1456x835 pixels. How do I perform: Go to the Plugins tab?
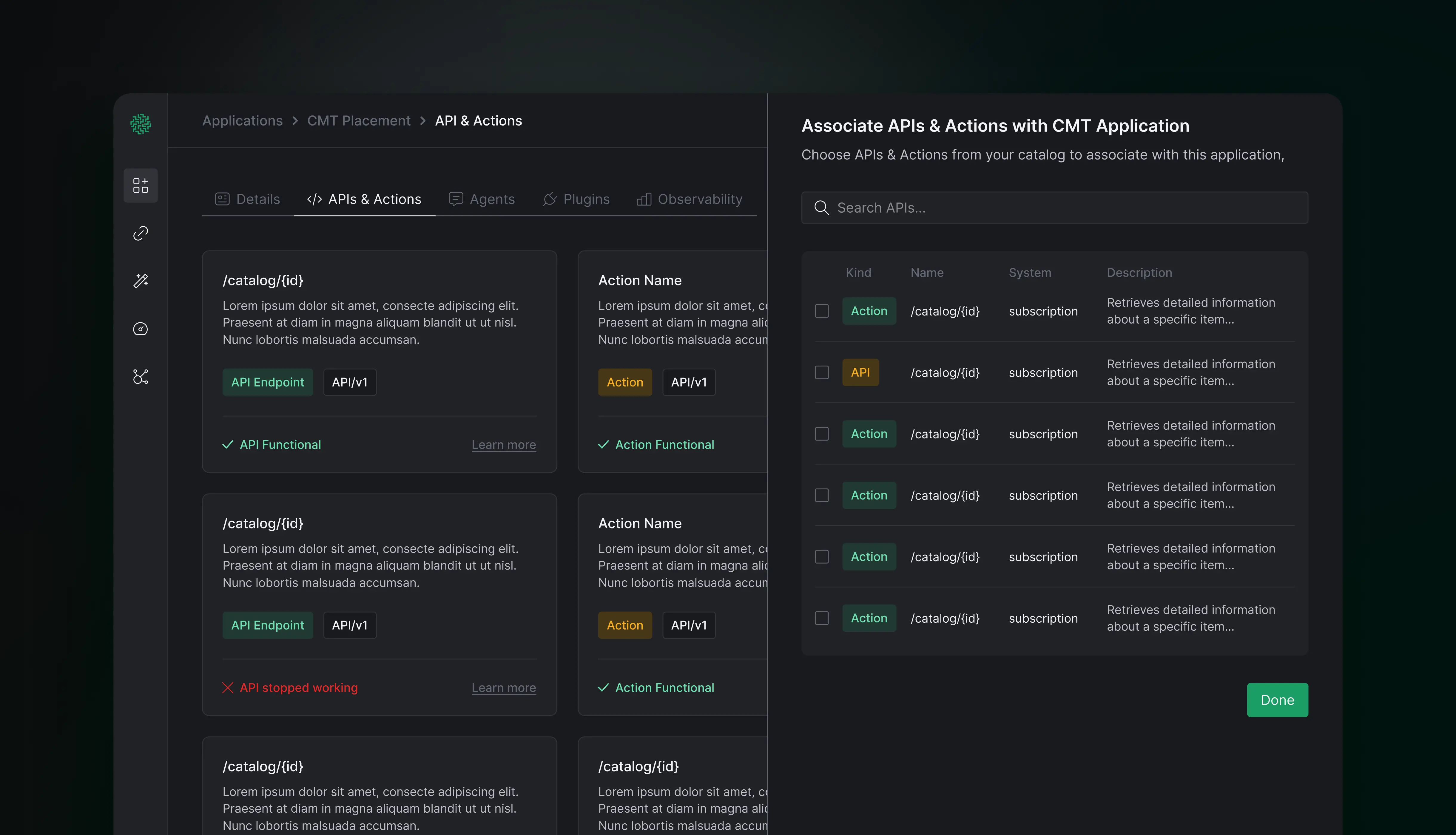[x=576, y=199]
